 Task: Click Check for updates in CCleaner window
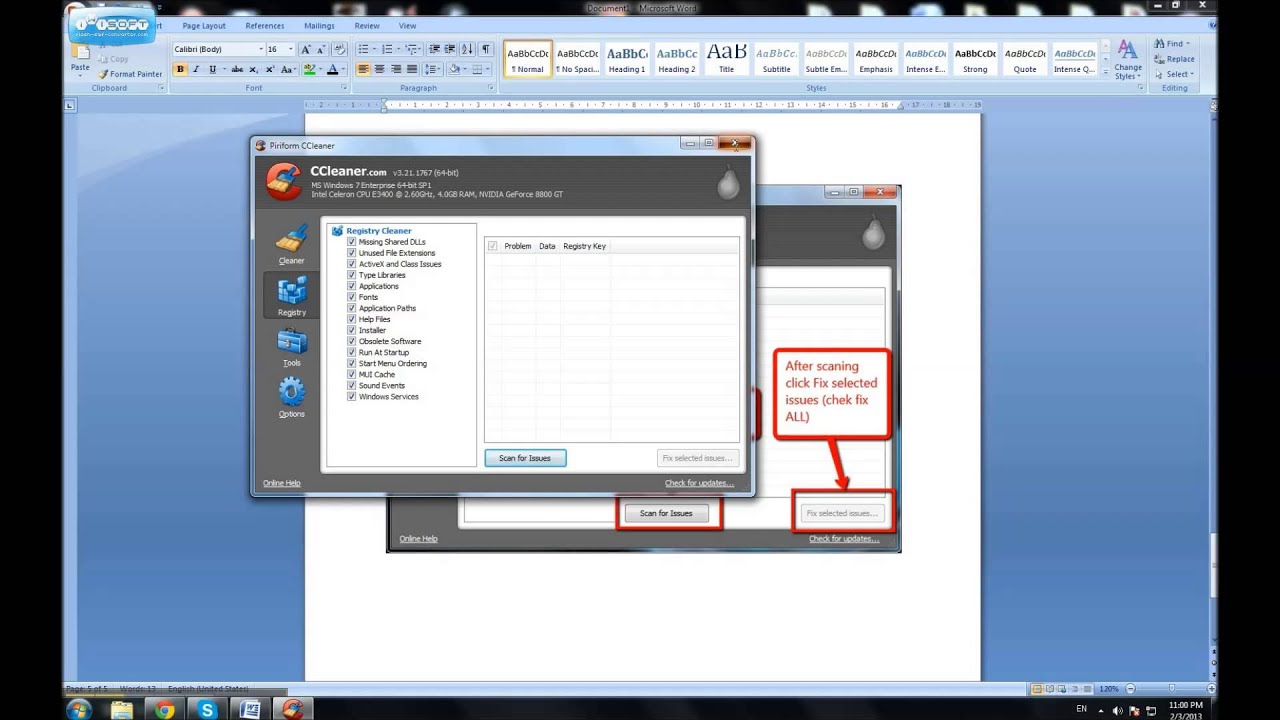point(699,483)
